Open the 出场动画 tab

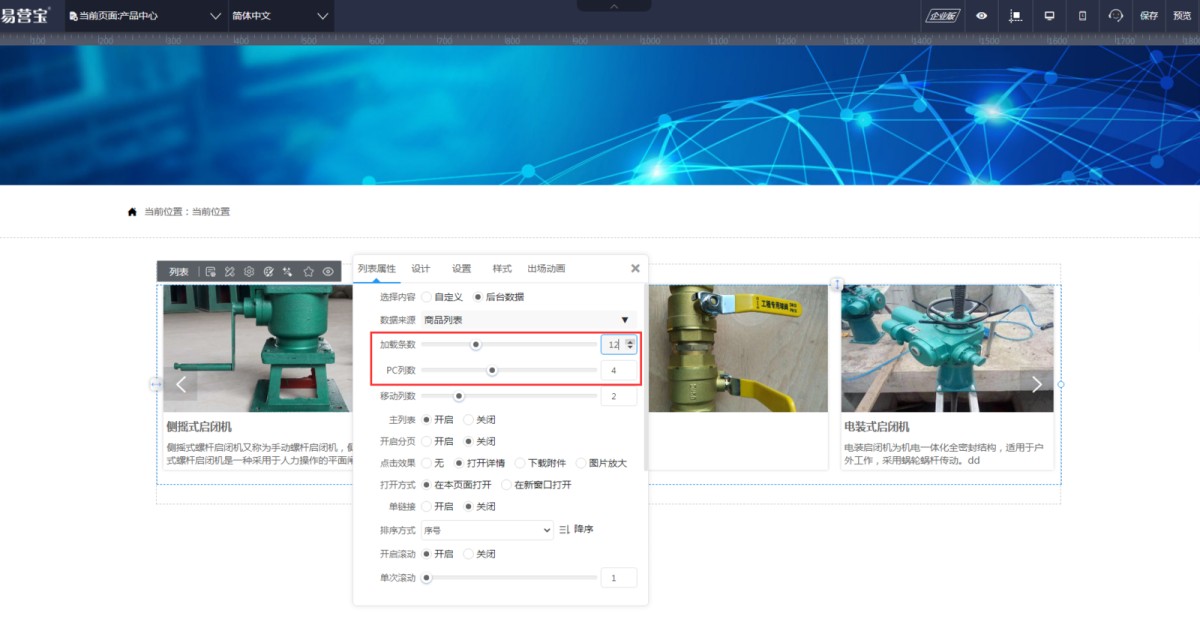click(x=546, y=269)
